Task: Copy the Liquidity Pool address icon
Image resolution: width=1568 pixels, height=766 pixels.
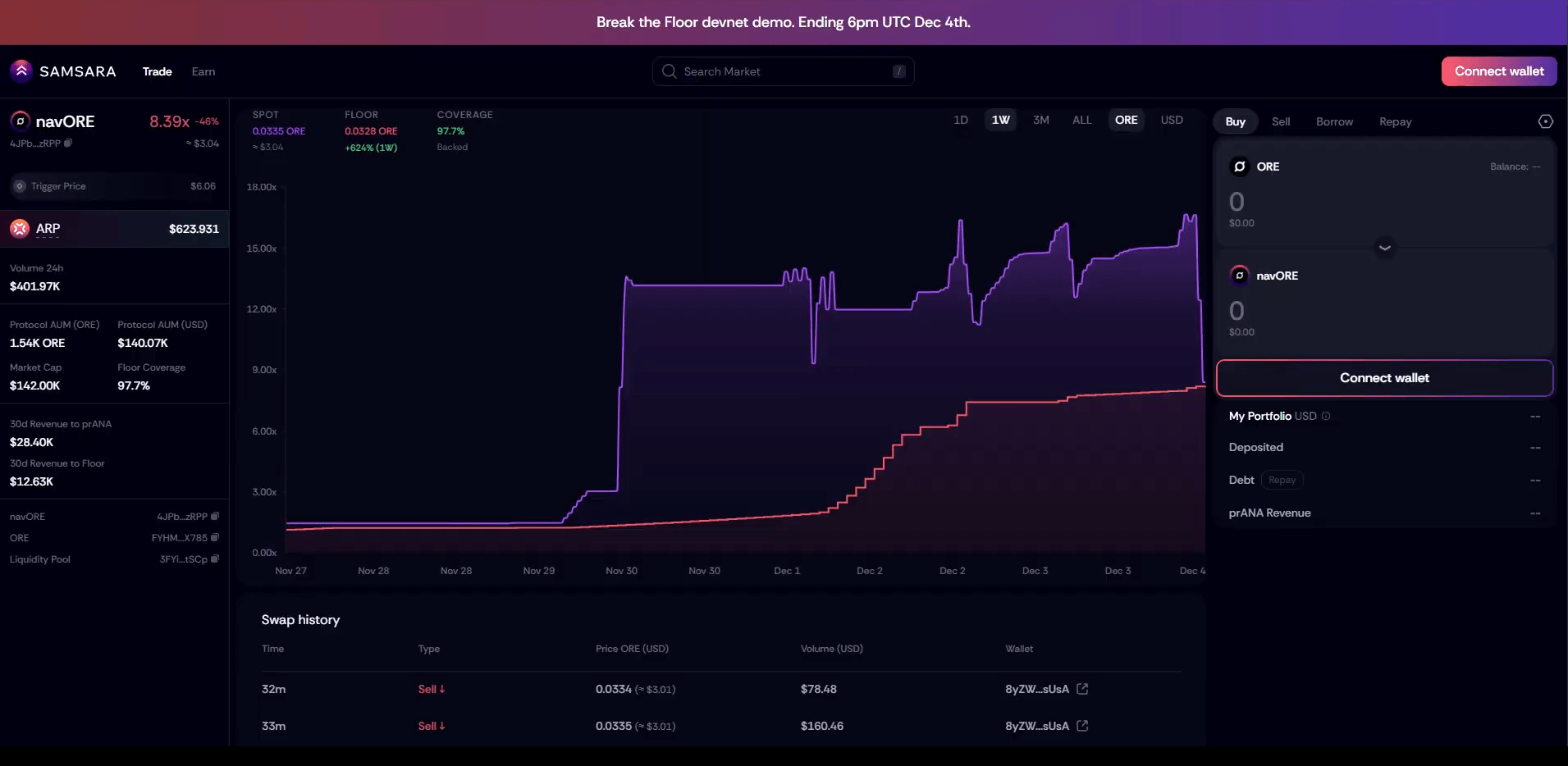Action: (215, 559)
